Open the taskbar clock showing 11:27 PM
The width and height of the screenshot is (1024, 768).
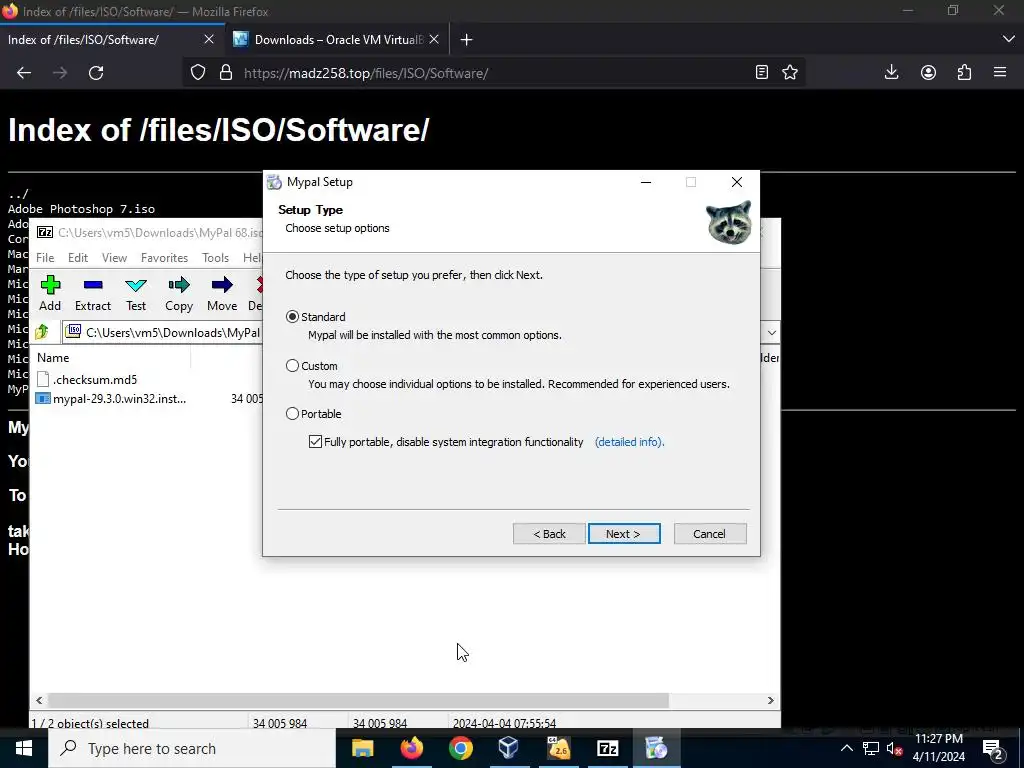(938, 748)
